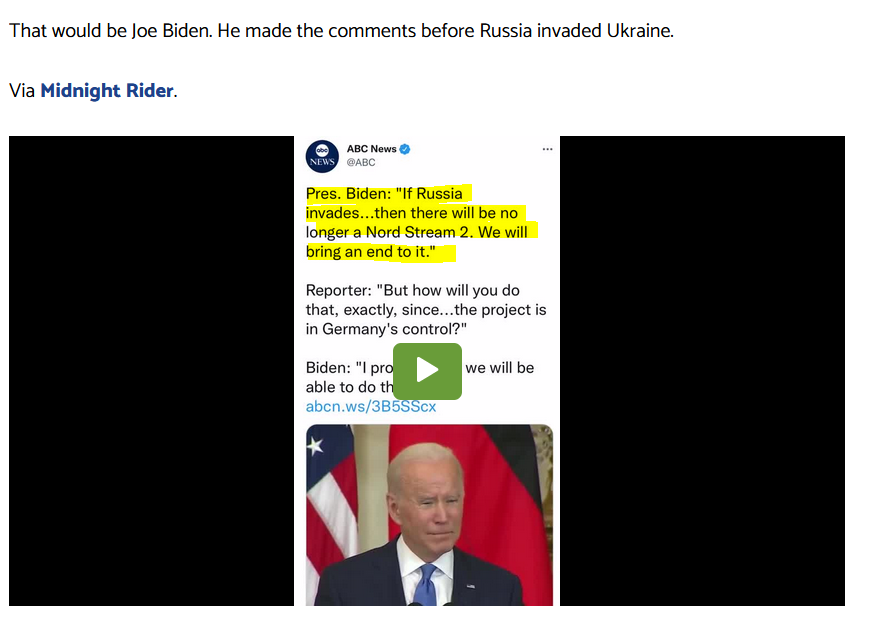Select the ABC News account name
The height and width of the screenshot is (618, 888).
pyautogui.click(x=372, y=149)
